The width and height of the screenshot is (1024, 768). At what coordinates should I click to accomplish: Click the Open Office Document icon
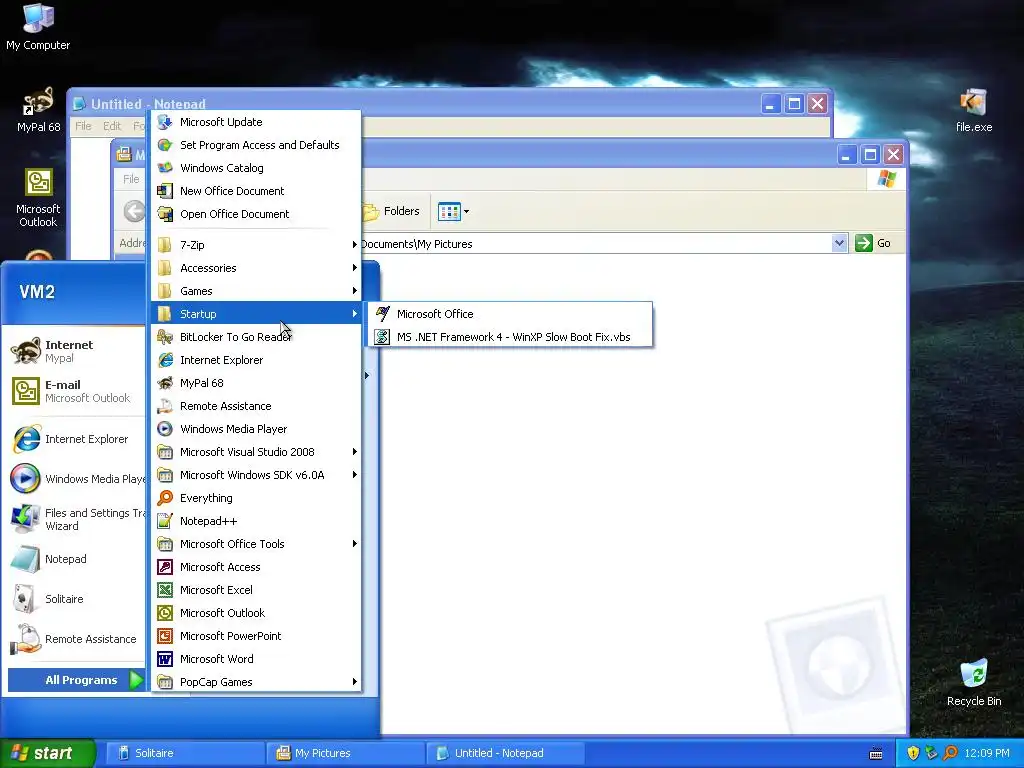click(x=165, y=214)
